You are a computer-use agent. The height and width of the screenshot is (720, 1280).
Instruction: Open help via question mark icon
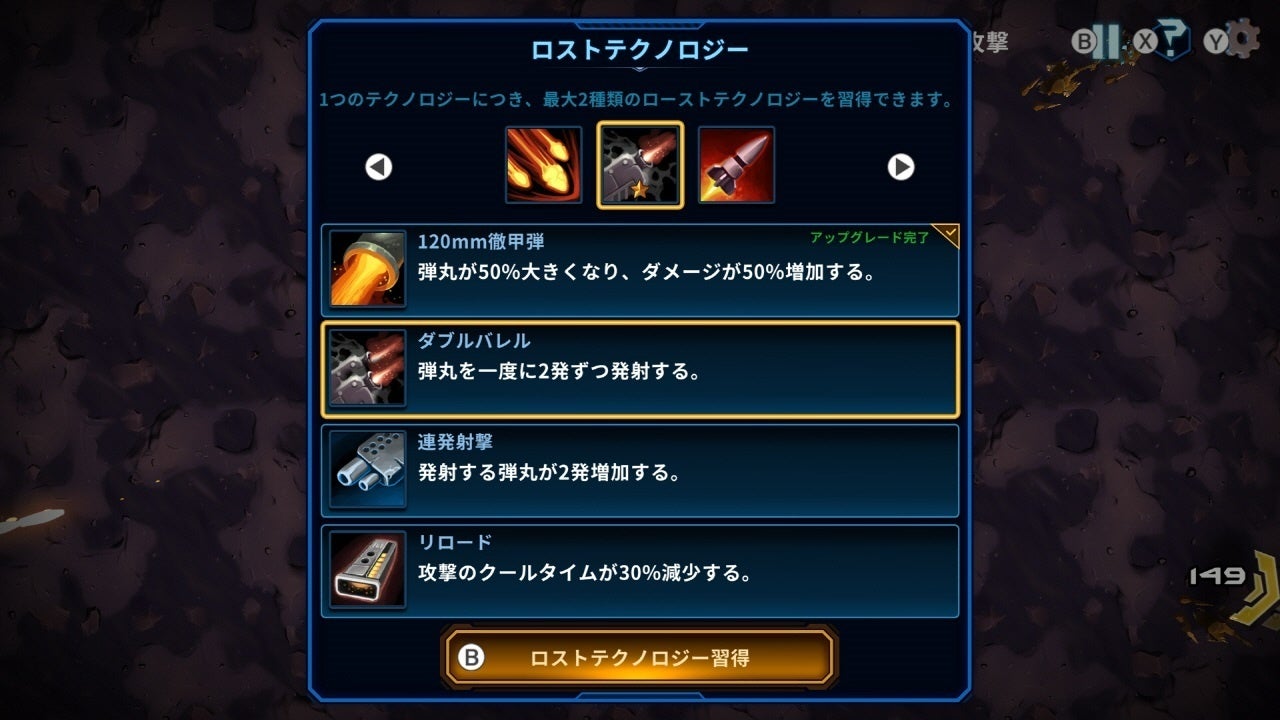tap(1174, 41)
